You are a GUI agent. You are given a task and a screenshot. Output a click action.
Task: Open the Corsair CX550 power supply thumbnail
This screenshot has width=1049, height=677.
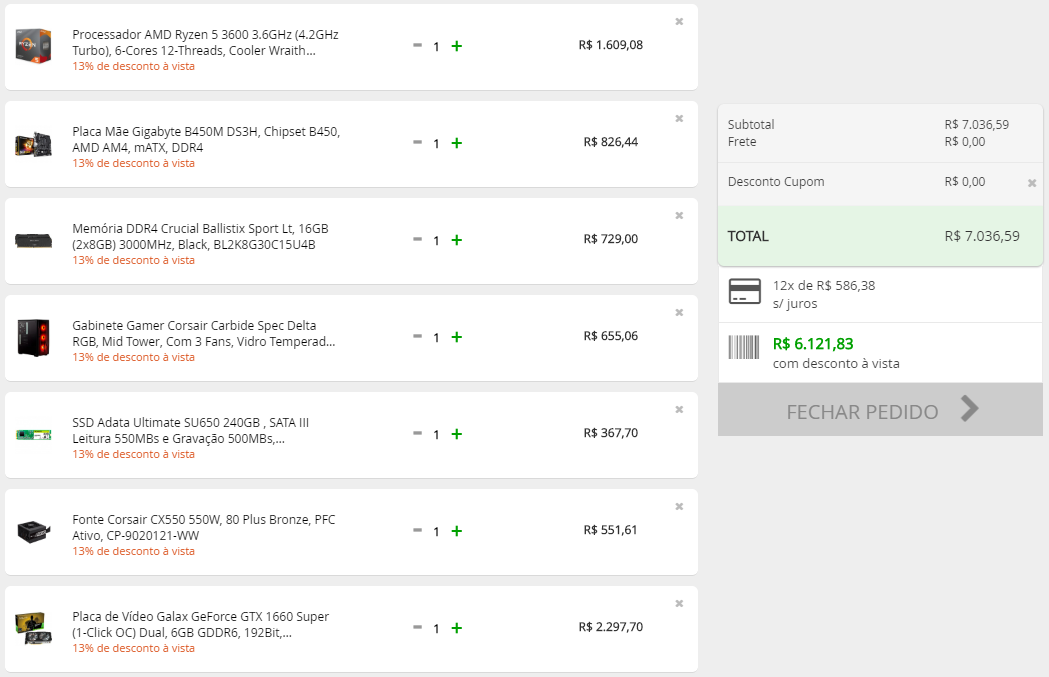(33, 532)
